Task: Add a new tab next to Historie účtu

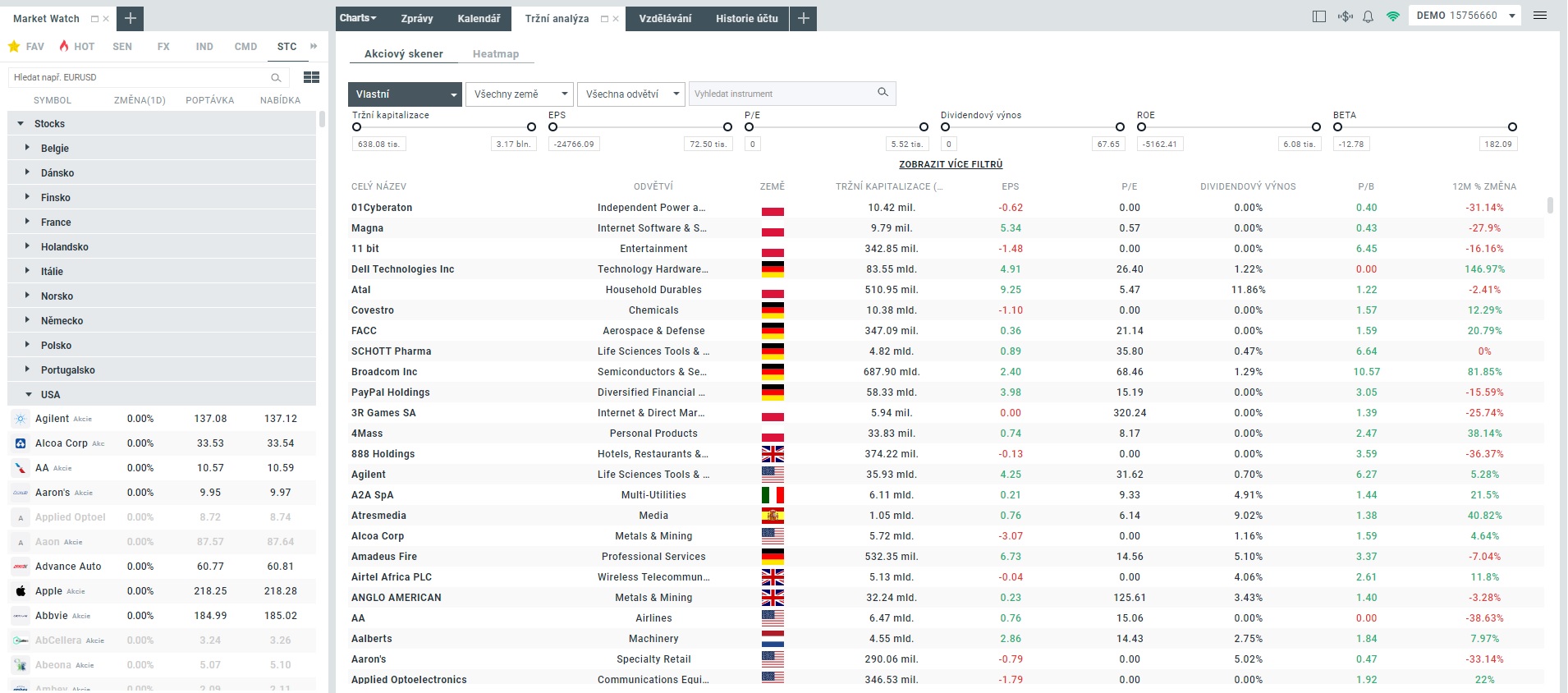Action: 804,18
